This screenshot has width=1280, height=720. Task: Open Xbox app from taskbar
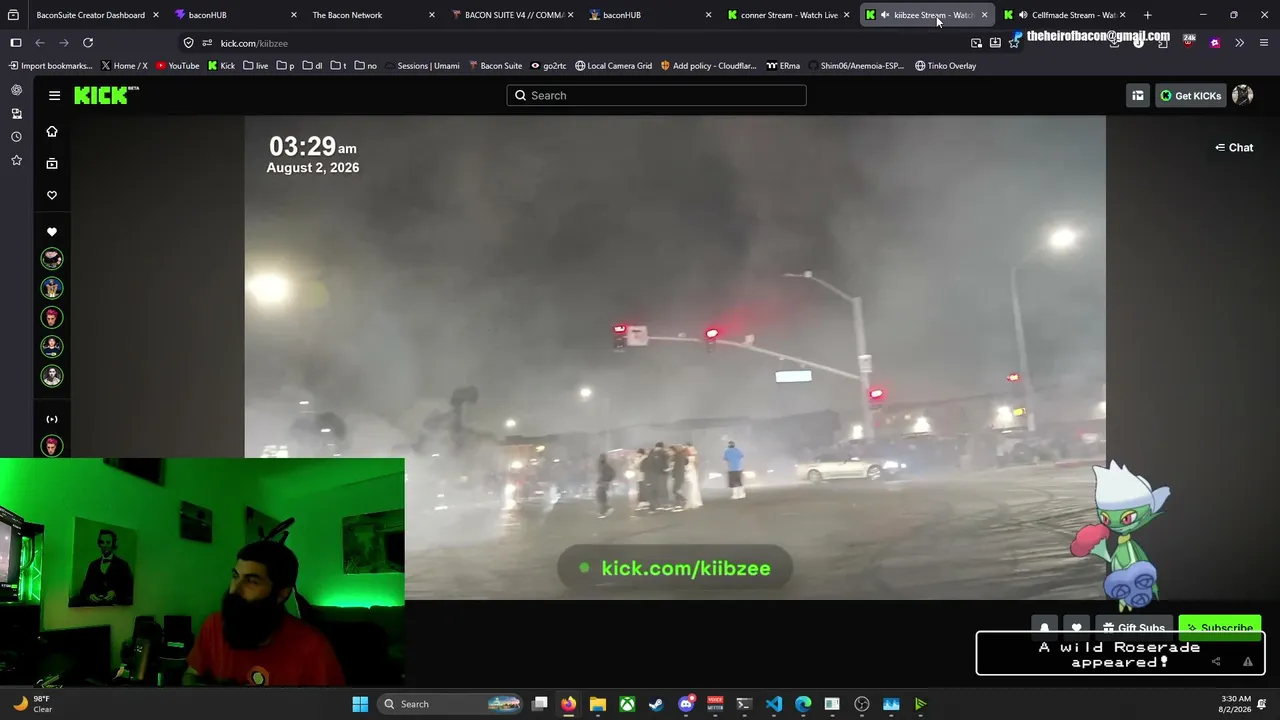point(627,704)
